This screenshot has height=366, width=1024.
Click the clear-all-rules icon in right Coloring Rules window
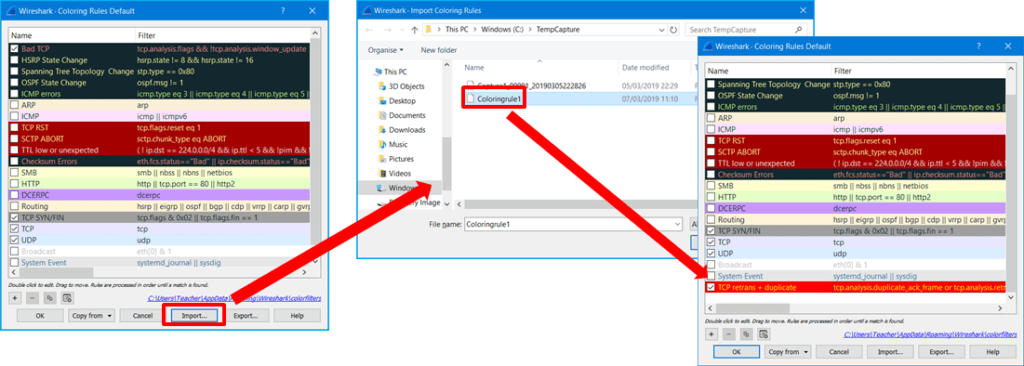pos(763,334)
